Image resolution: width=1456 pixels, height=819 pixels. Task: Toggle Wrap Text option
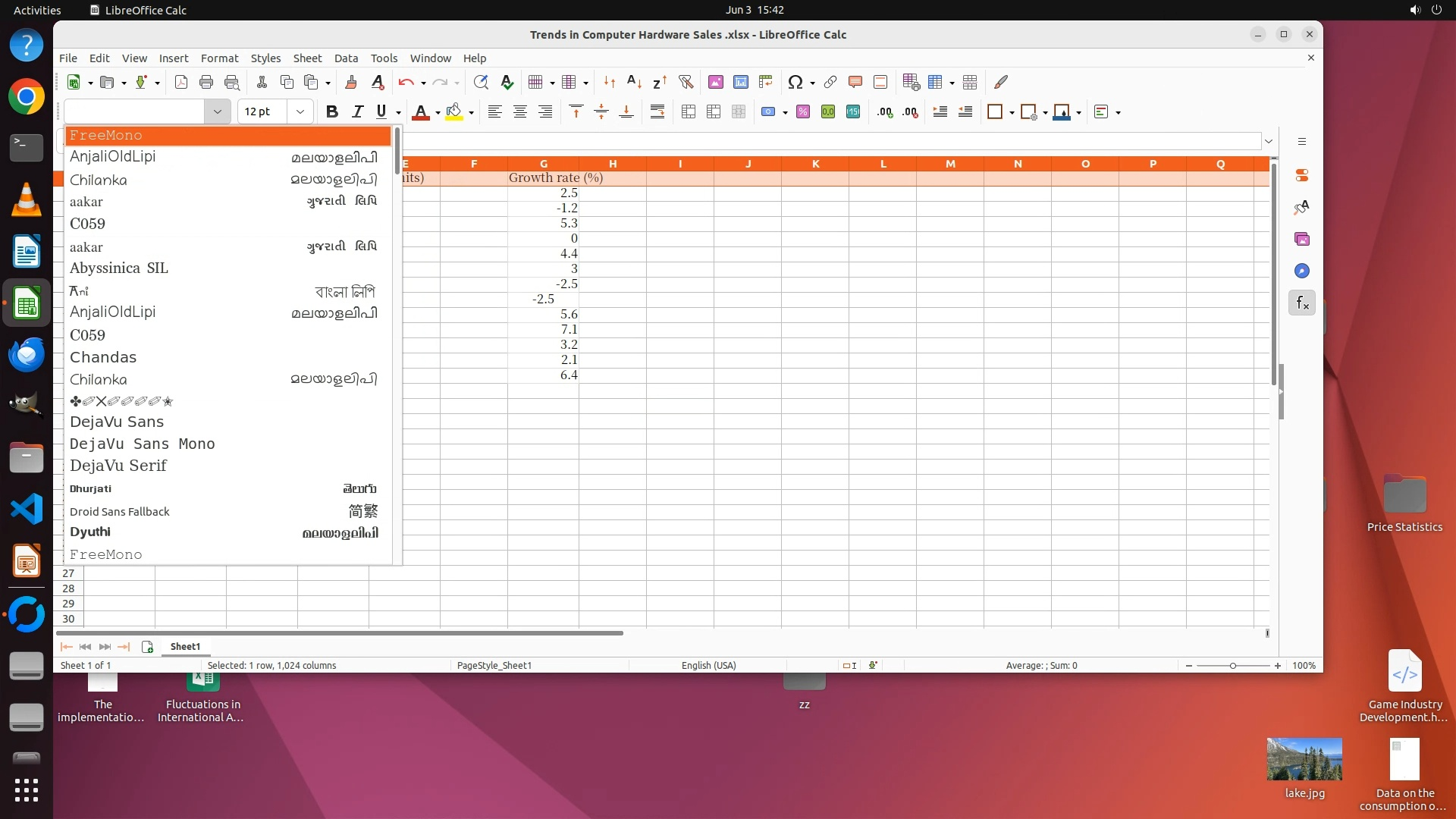(x=657, y=112)
